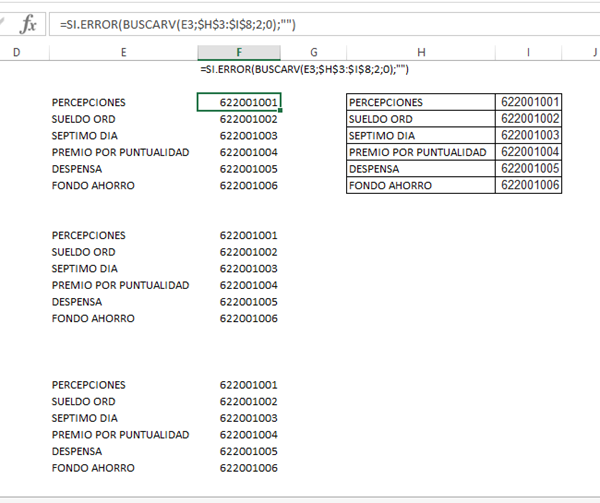The width and height of the screenshot is (600, 503).
Task: Click 622001004 in the bordered table column I
Action: [x=530, y=152]
